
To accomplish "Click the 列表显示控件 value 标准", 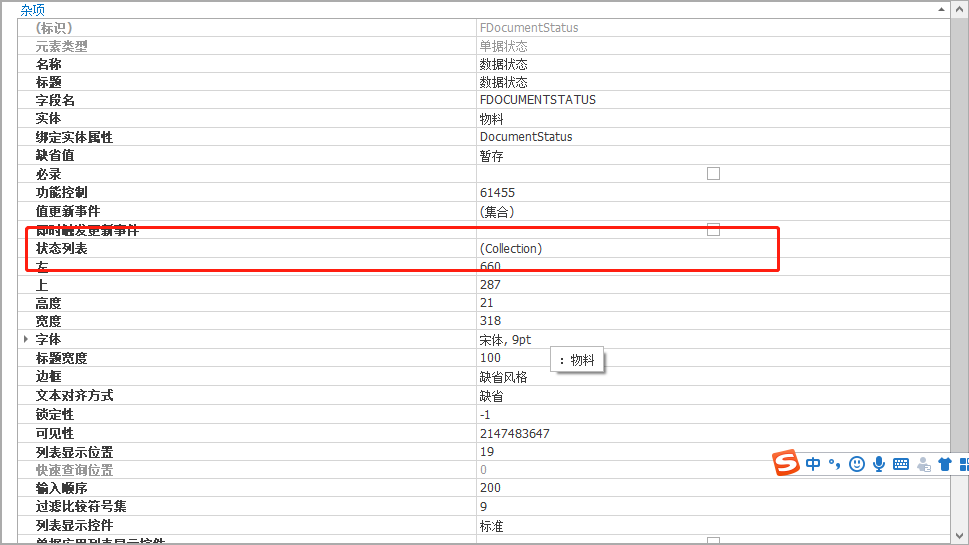I will coord(491,526).
